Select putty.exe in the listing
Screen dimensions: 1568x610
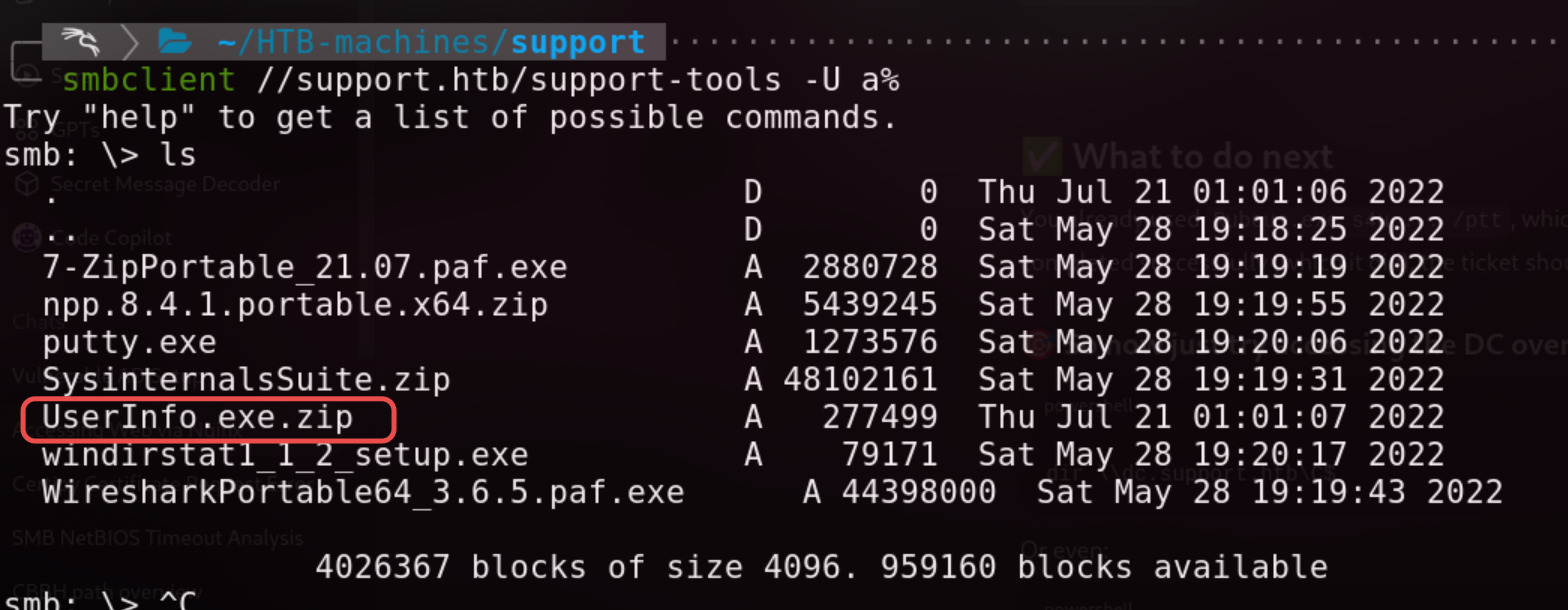point(129,343)
